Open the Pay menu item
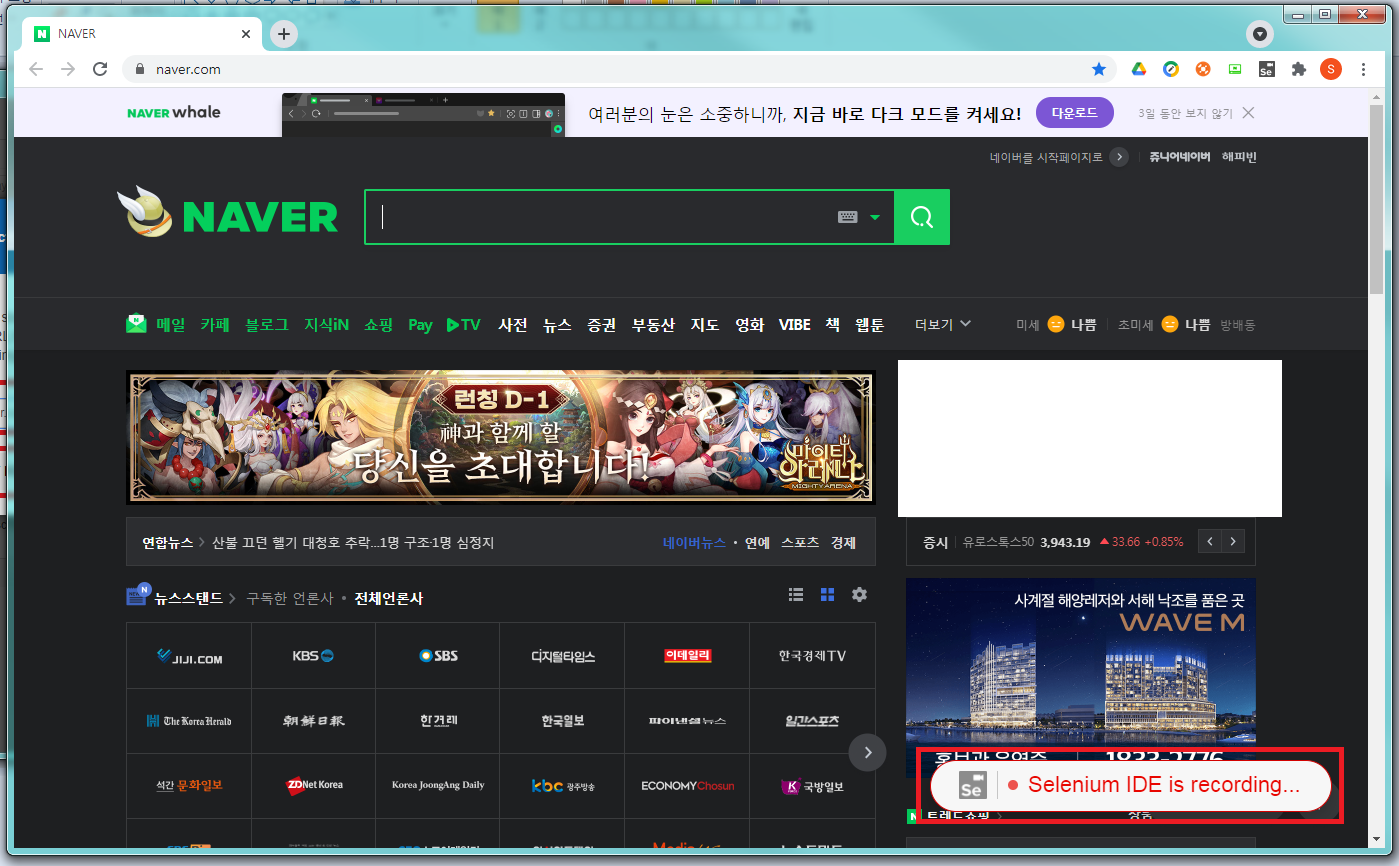This screenshot has height=866, width=1399. pos(420,325)
